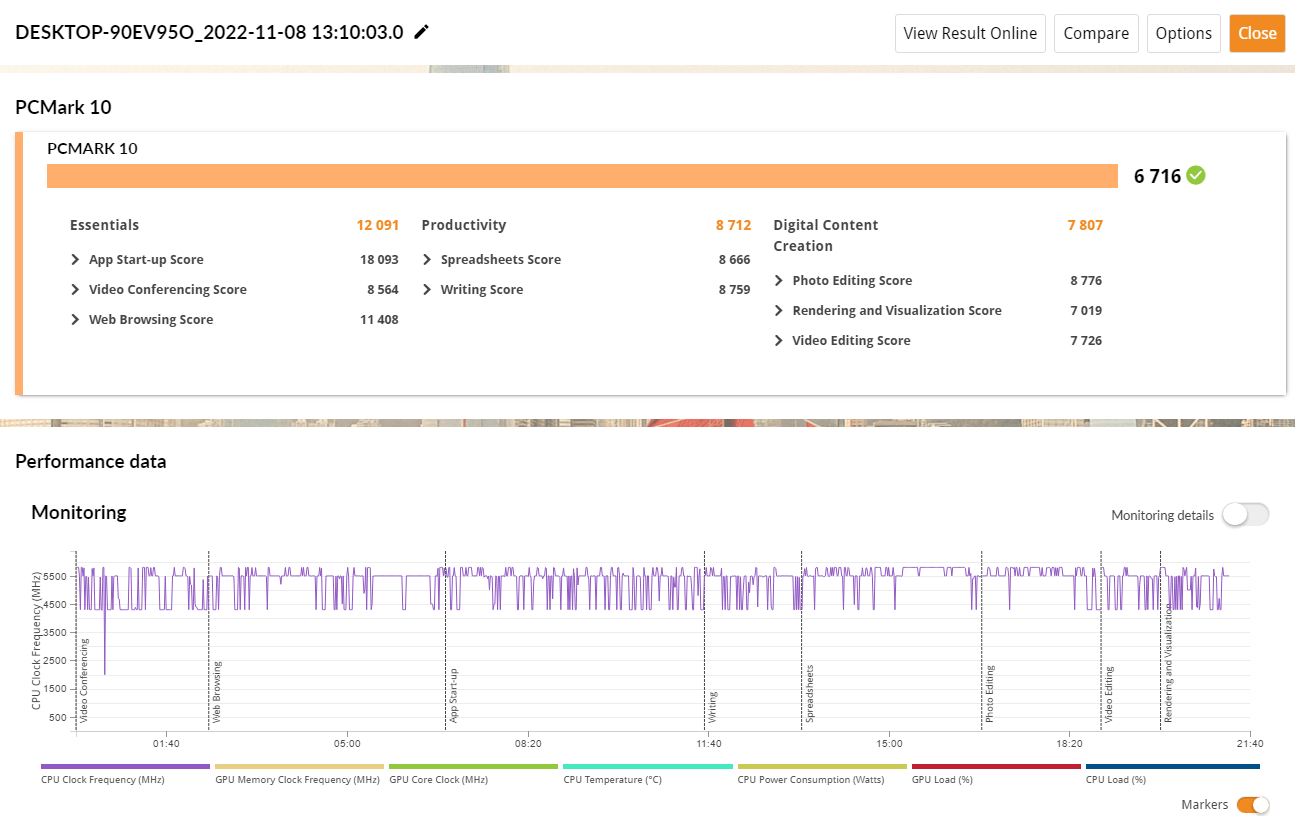Click the Video Conferencing chart marker
This screenshot has width=1295, height=834.
pos(84,680)
